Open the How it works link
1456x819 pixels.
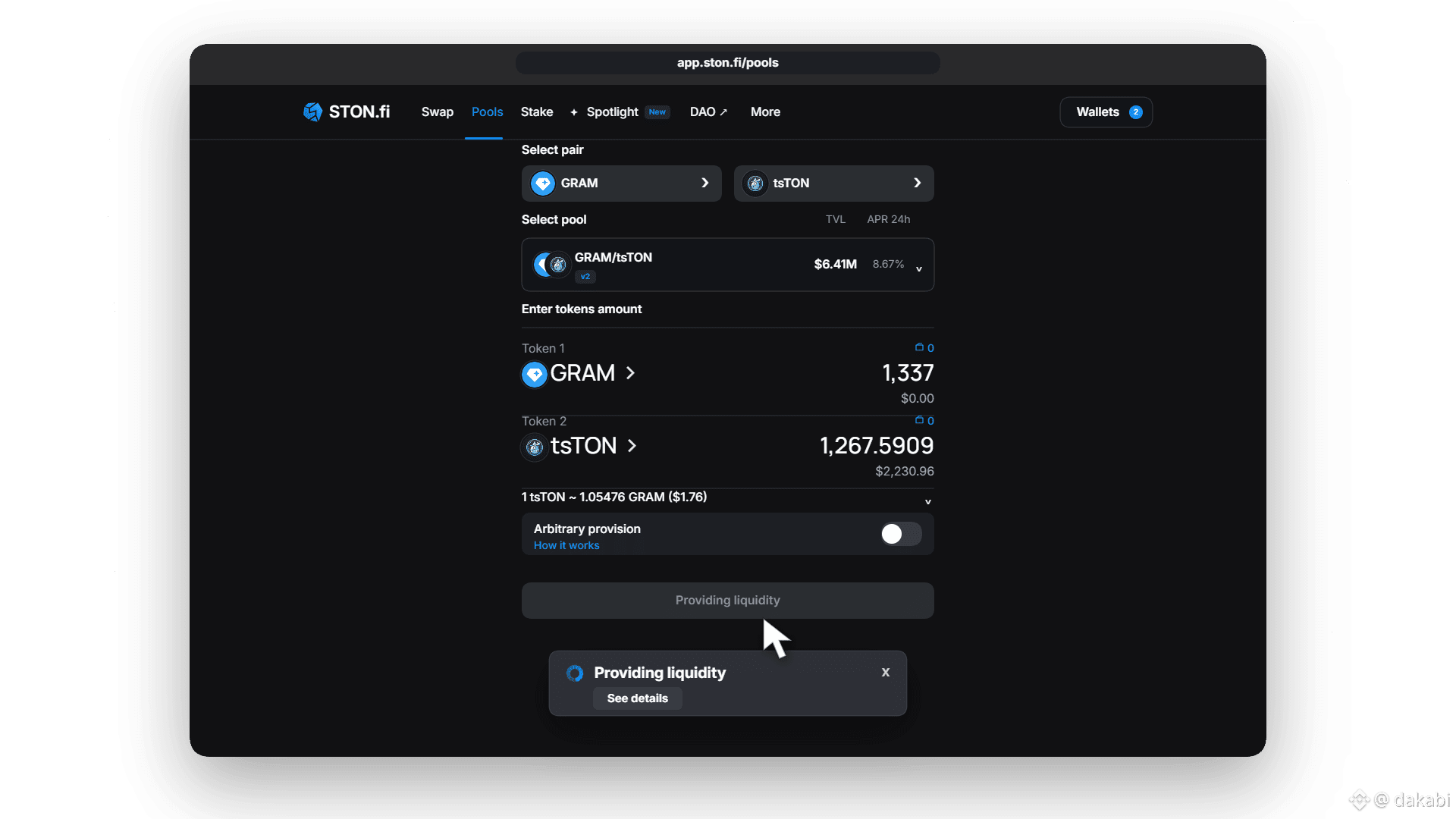pos(566,545)
